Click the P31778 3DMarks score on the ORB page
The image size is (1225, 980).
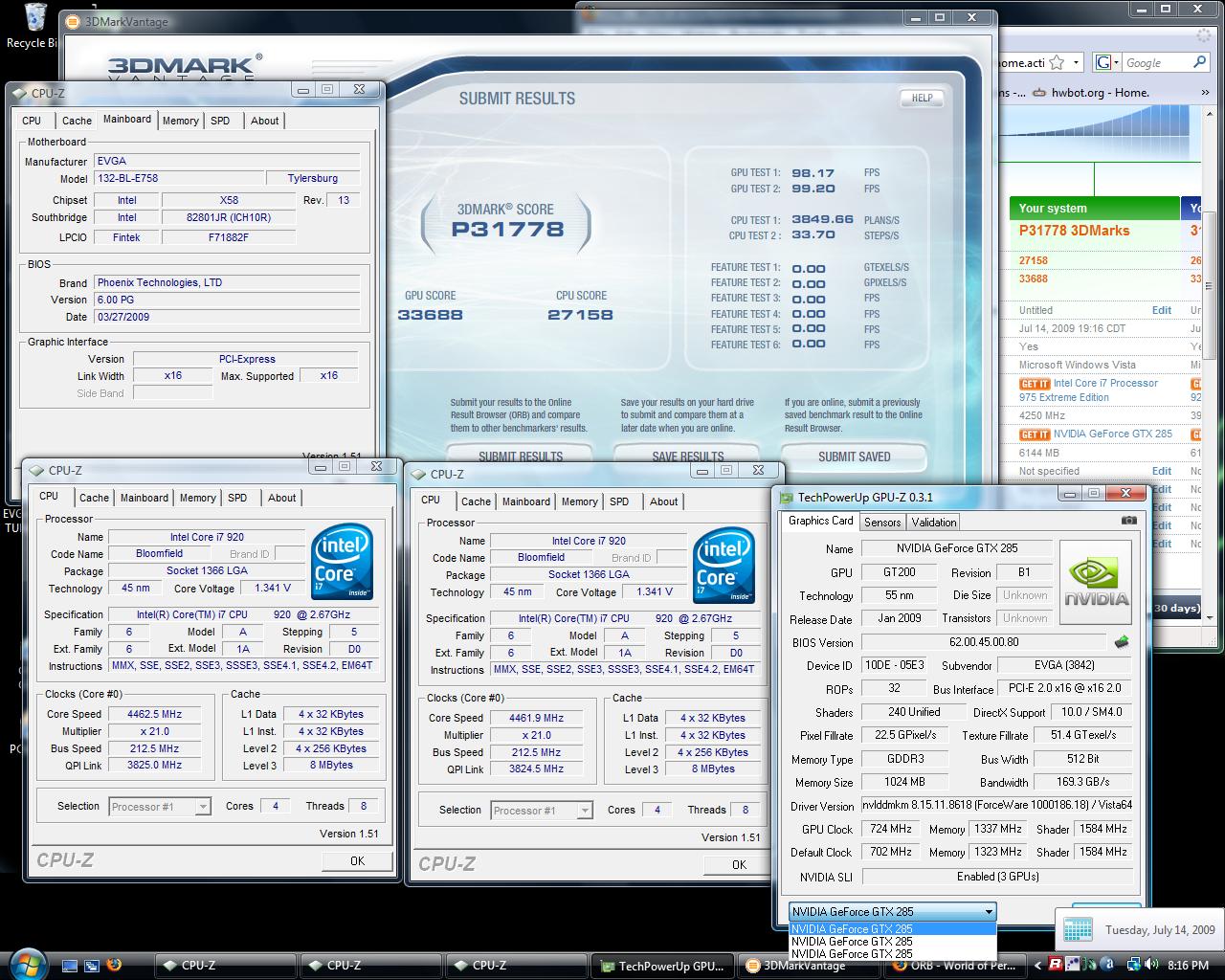pos(1074,231)
